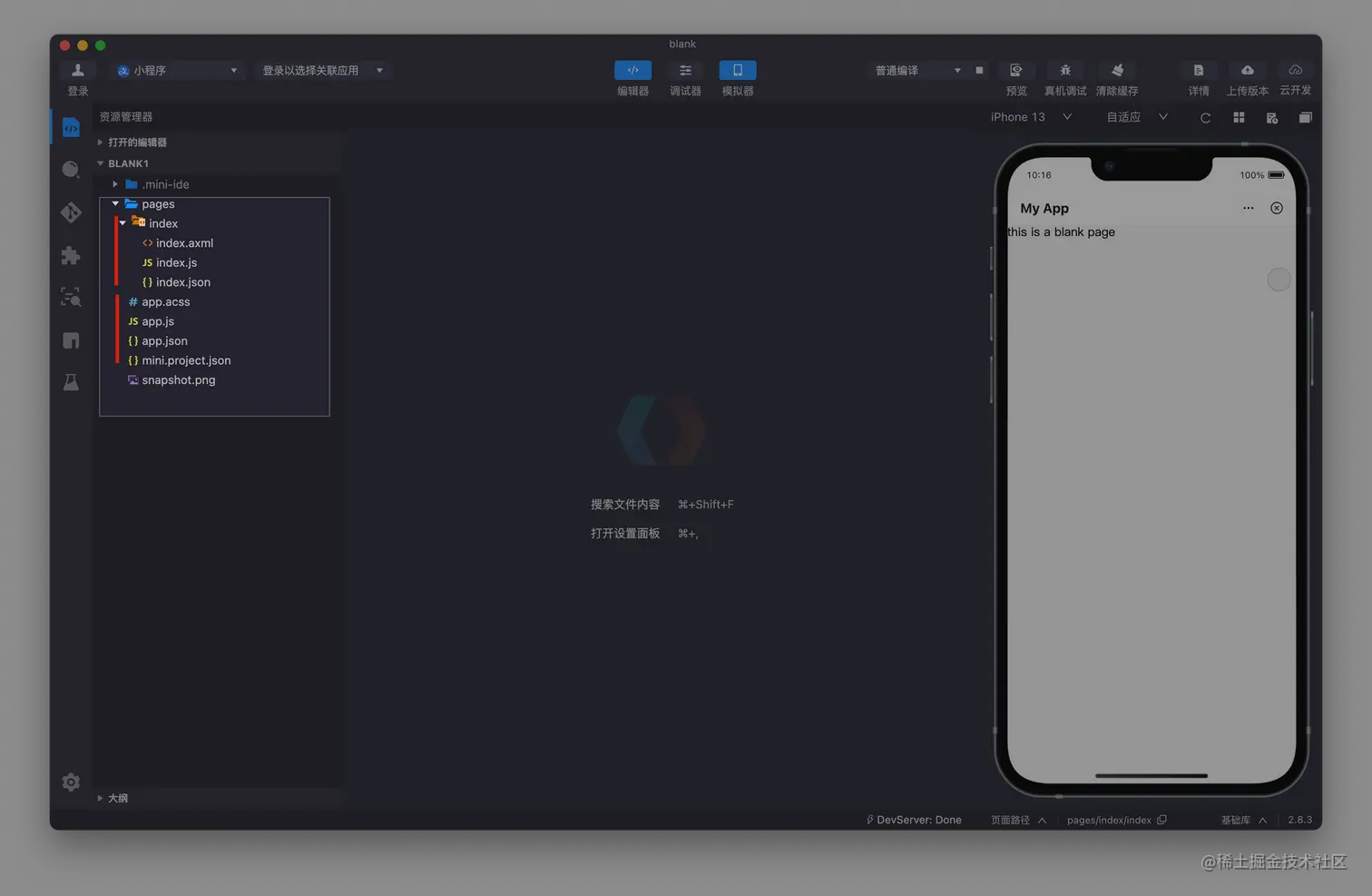Click the My App title in the simulator
The image size is (1372, 896).
coord(1044,208)
